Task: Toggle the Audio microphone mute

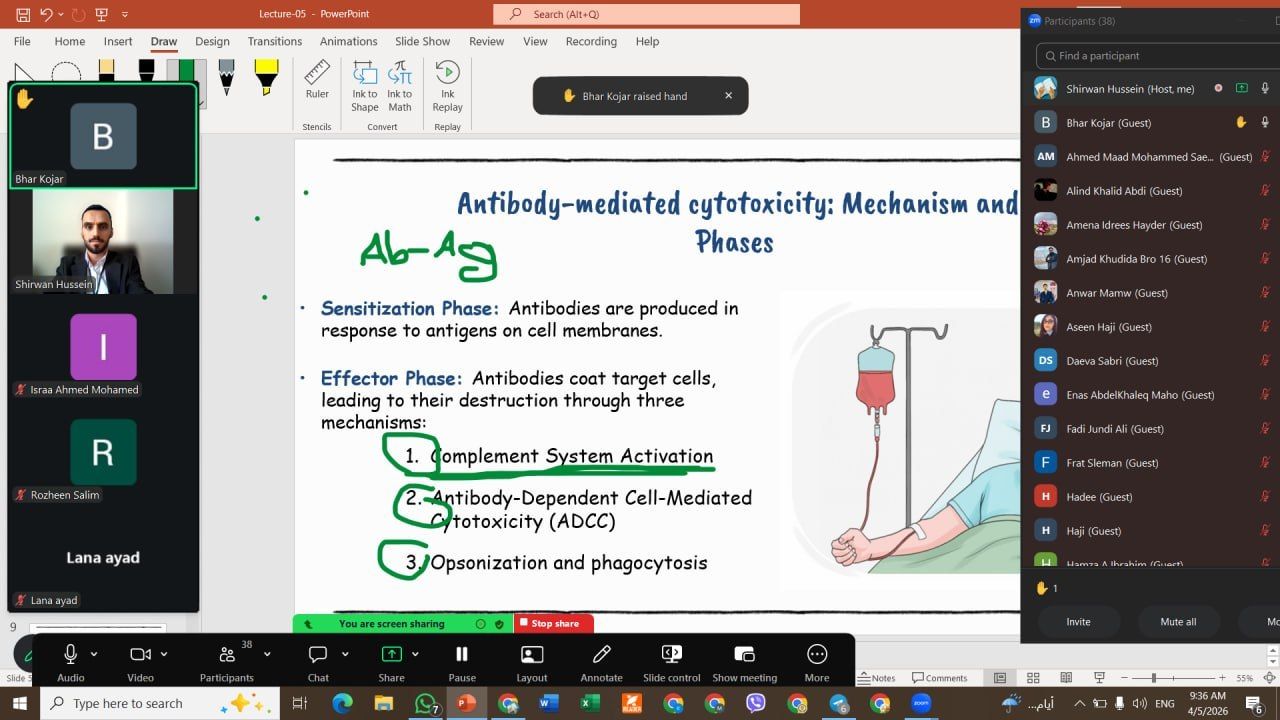Action: coord(71,661)
